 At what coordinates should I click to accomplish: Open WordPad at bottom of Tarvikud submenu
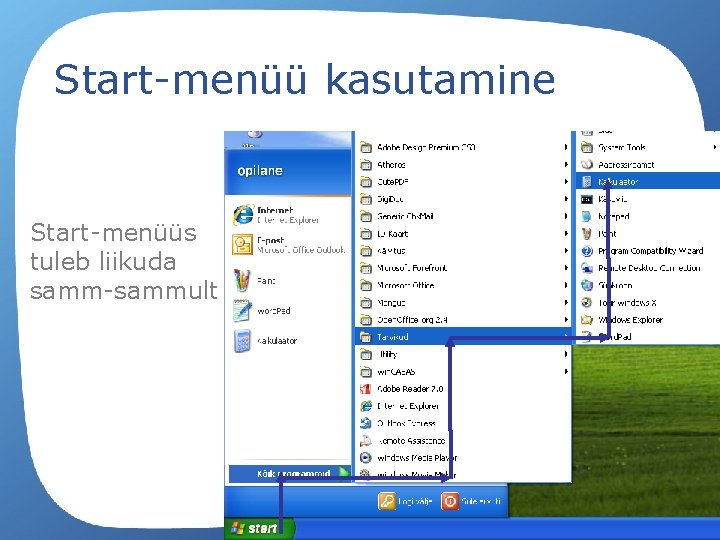pyautogui.click(x=648, y=337)
